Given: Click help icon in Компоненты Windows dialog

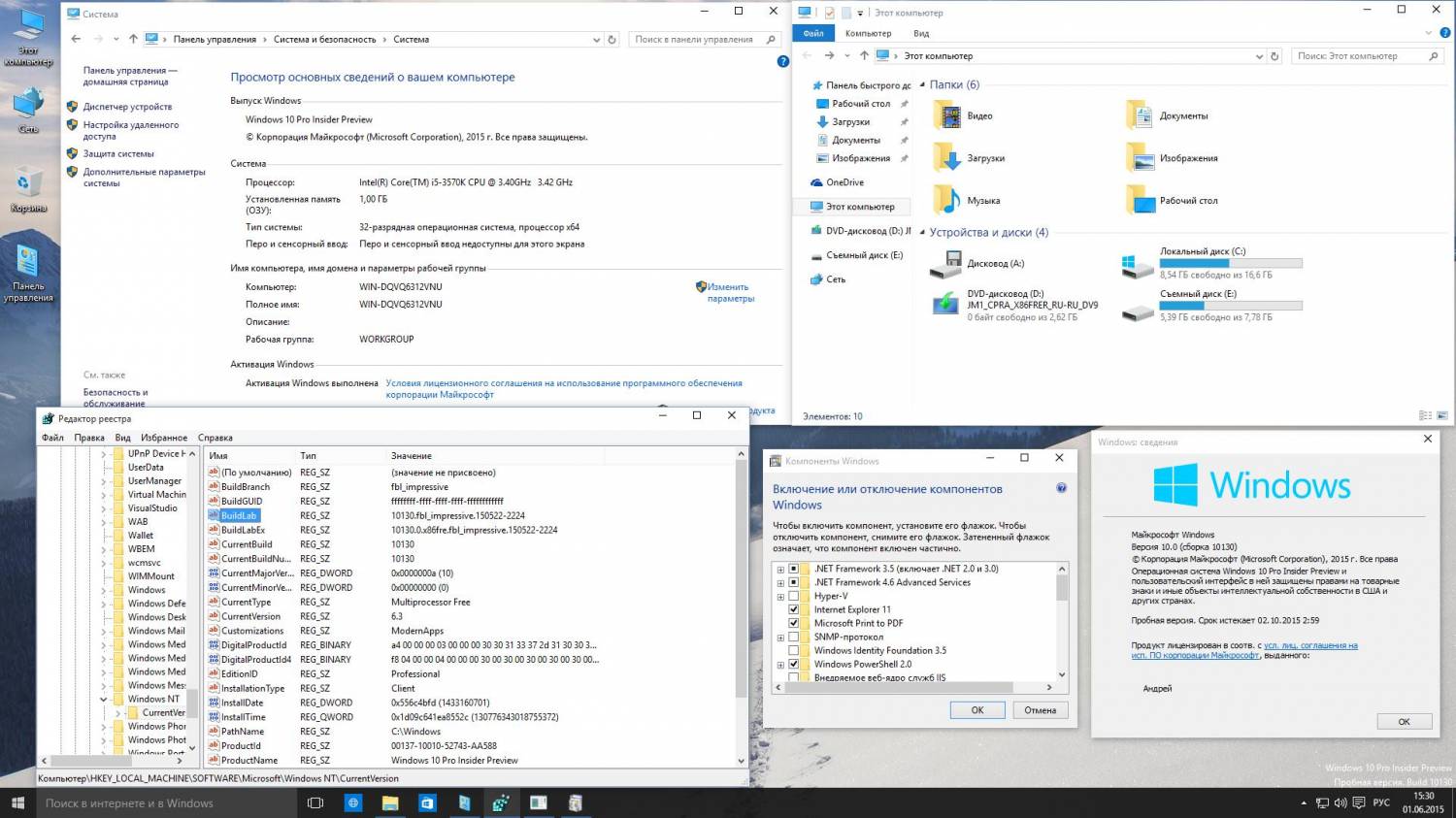Looking at the screenshot, I should coord(1061,488).
